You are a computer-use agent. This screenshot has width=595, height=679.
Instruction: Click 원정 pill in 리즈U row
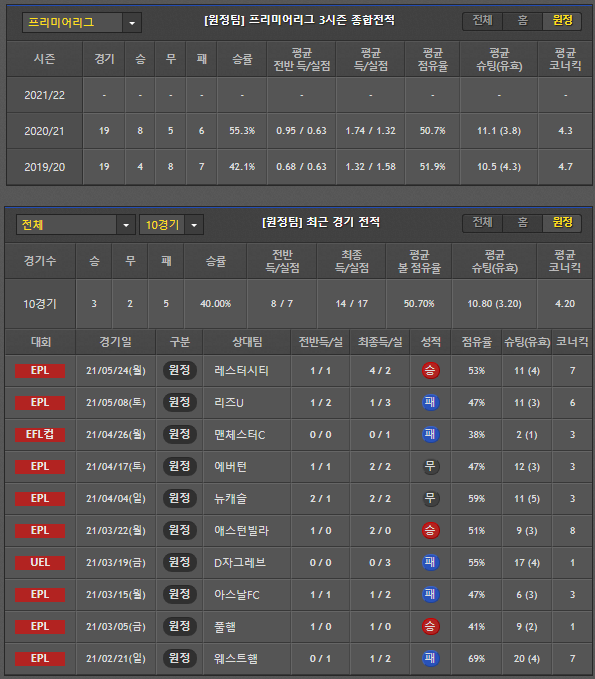(180, 403)
